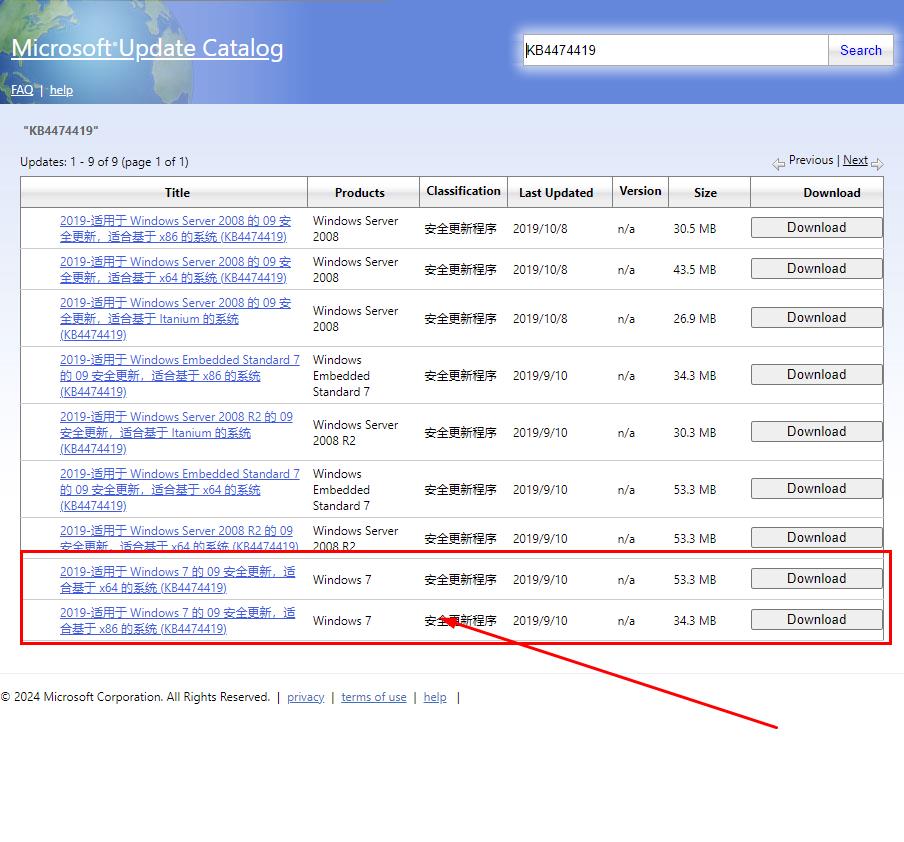
Task: Open the privacy link in footer
Action: click(306, 697)
